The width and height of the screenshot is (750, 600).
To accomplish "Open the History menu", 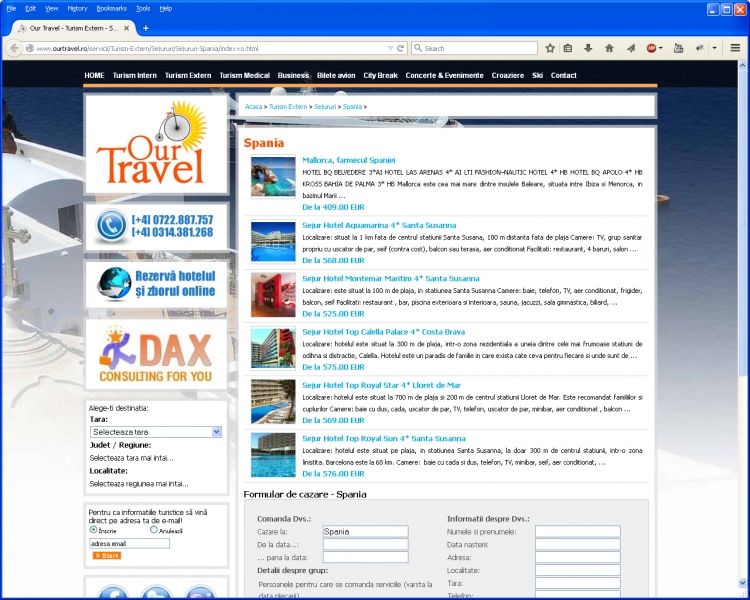I will [x=77, y=8].
